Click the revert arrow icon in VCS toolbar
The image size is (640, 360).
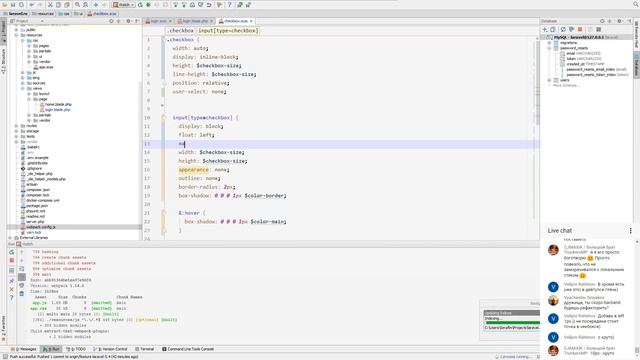pos(209,4)
